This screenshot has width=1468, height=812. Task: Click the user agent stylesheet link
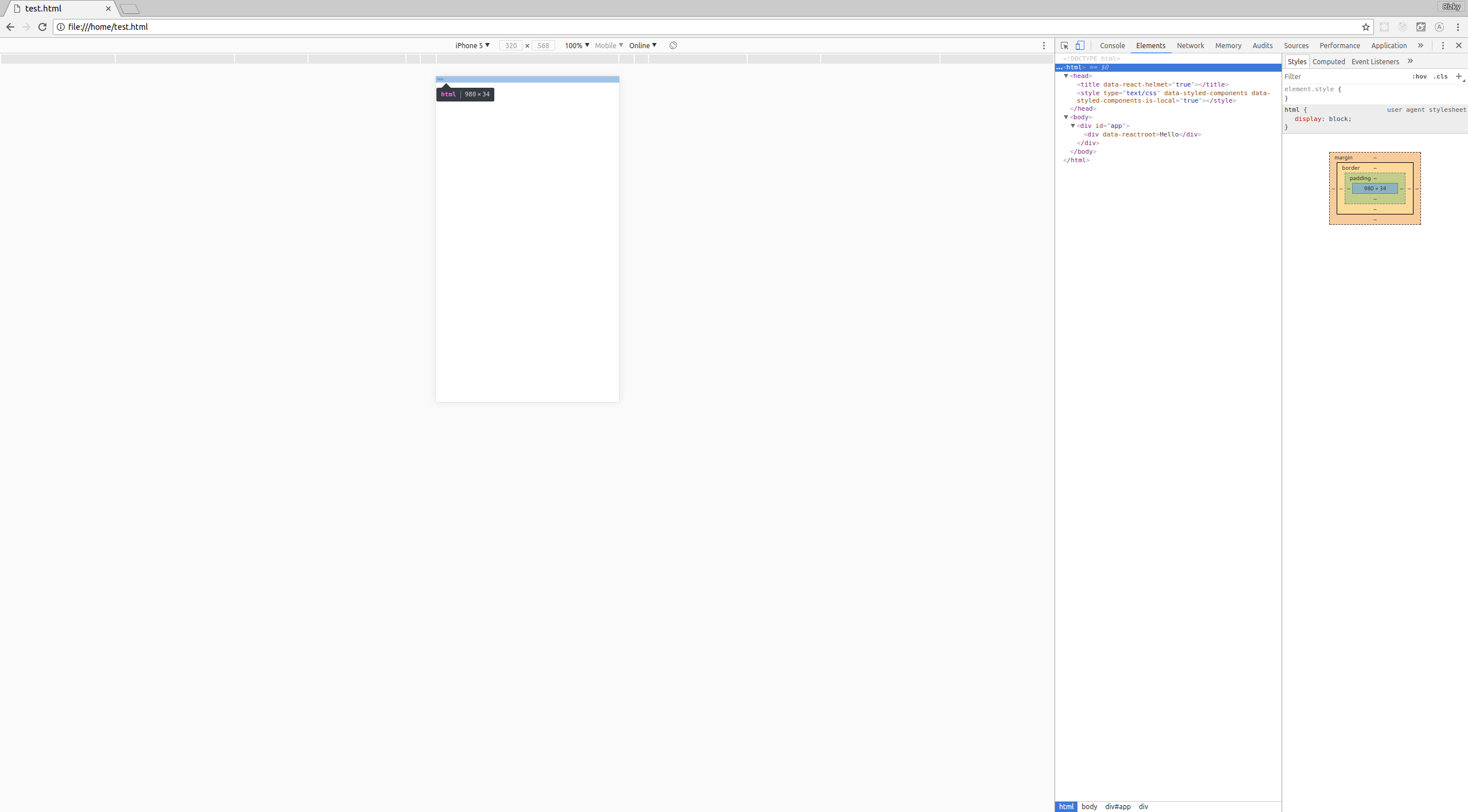(x=1426, y=109)
